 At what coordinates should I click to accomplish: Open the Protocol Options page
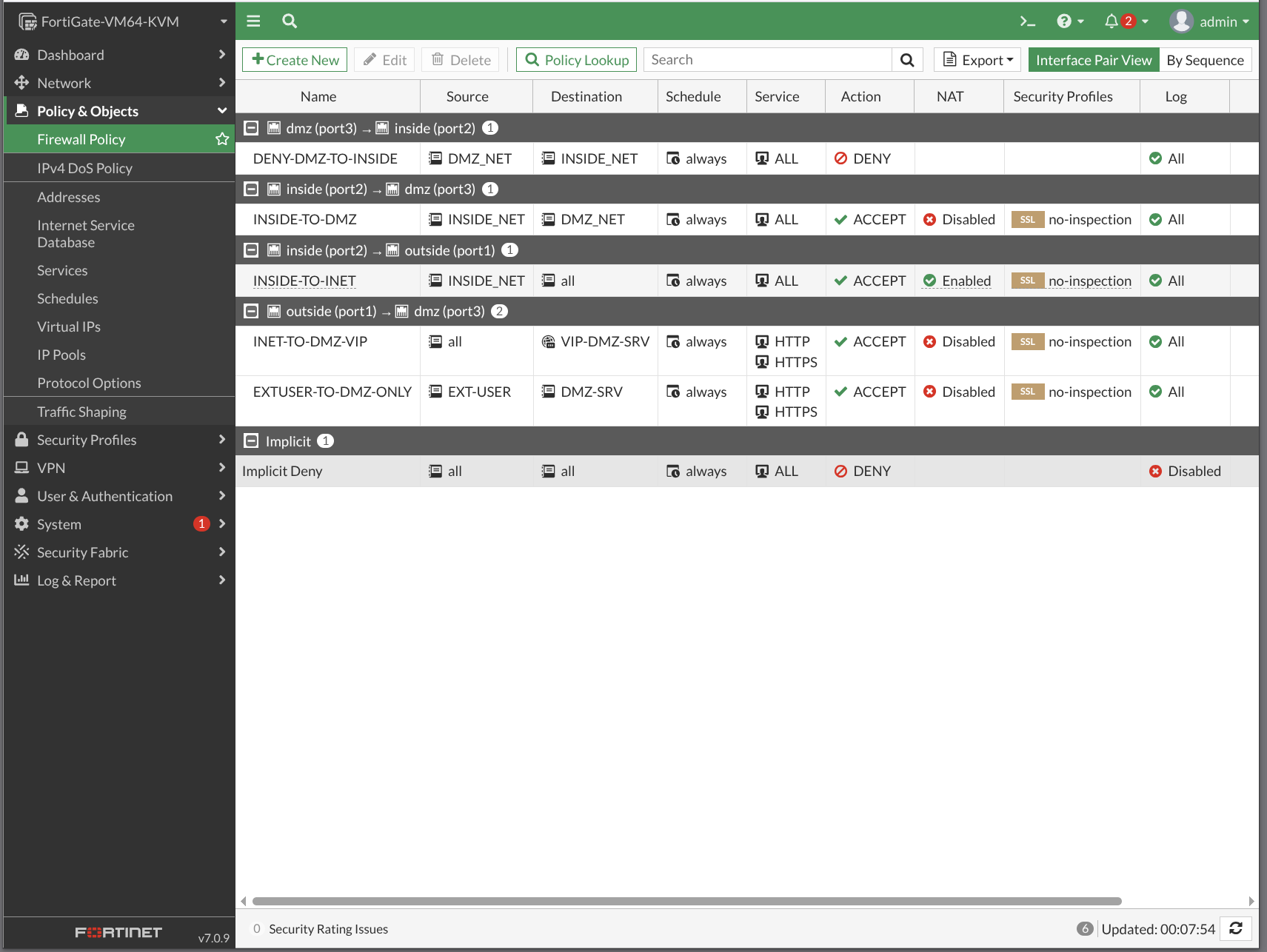click(x=89, y=383)
